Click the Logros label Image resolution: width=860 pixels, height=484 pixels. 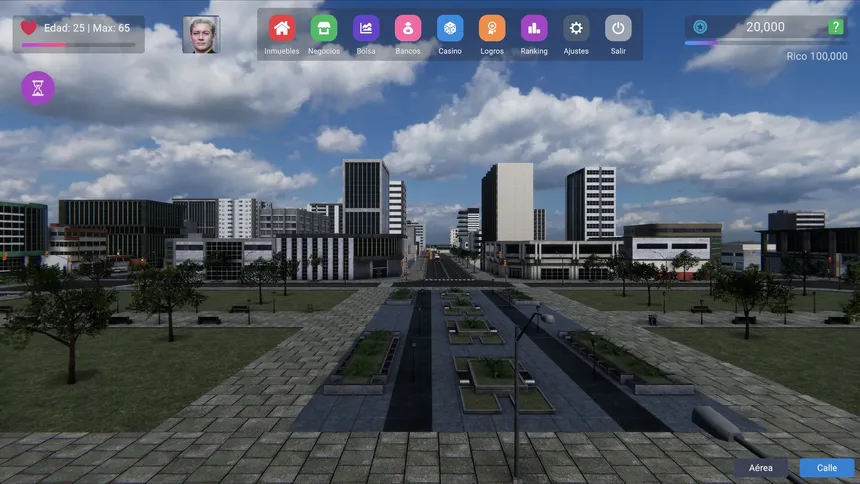[x=492, y=51]
